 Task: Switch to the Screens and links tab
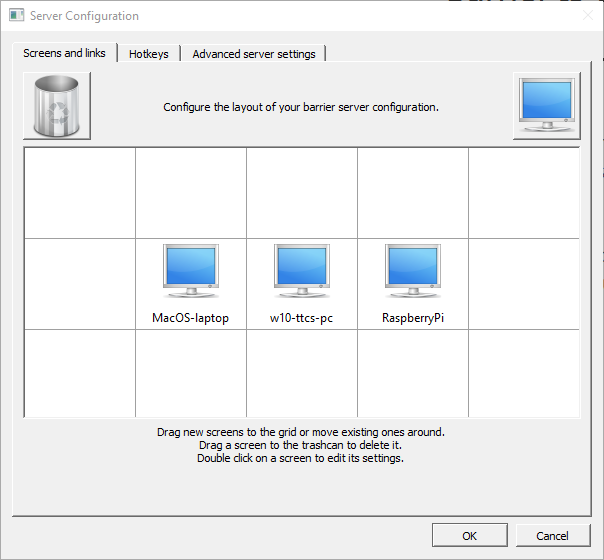[x=65, y=53]
